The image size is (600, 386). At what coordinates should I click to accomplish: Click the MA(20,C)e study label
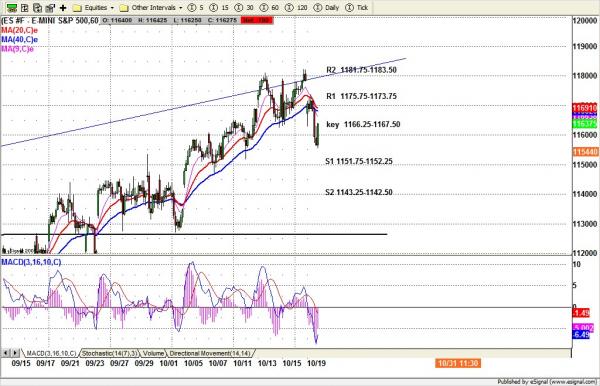(19, 30)
